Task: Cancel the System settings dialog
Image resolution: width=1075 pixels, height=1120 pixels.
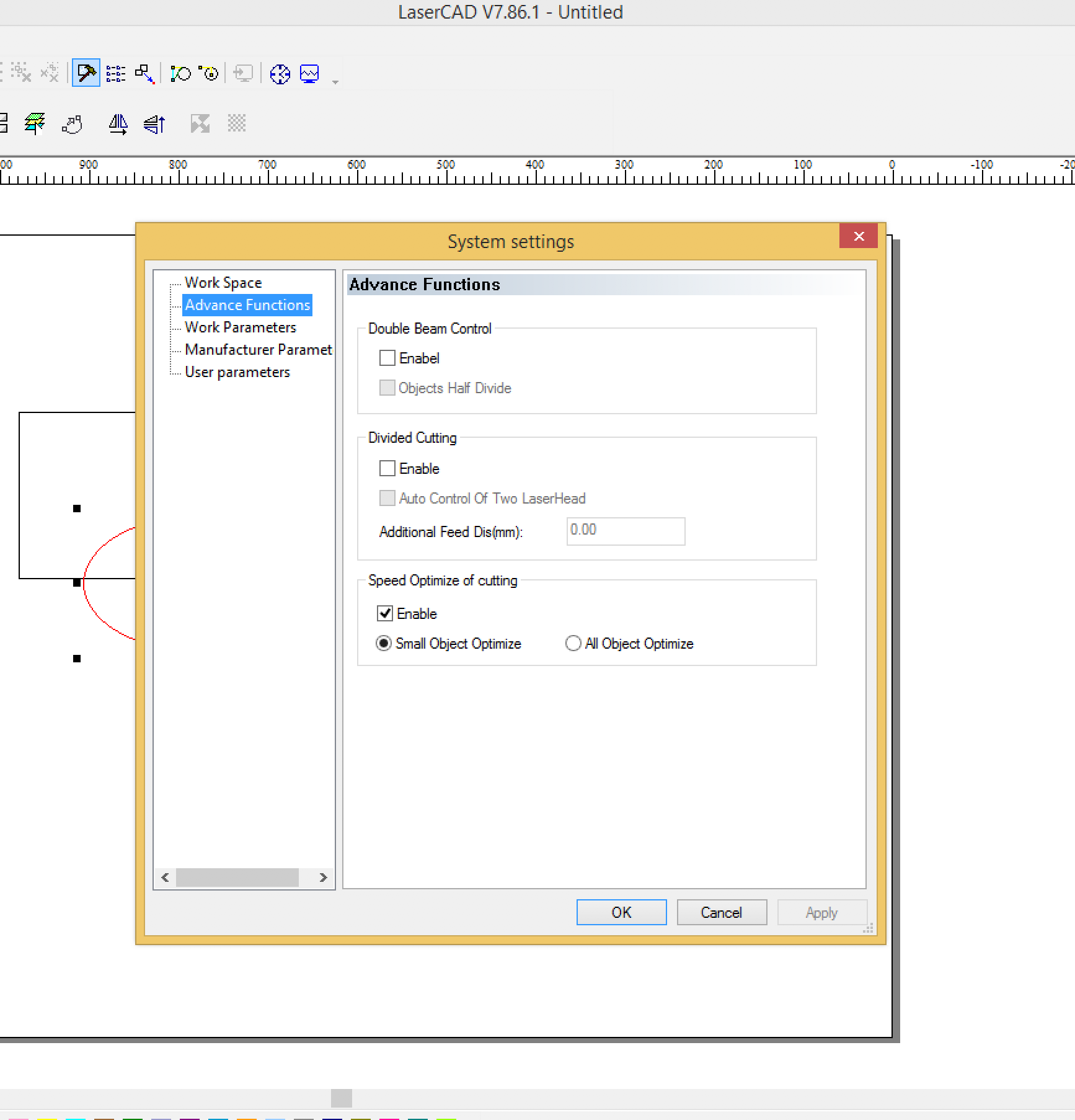Action: click(721, 912)
